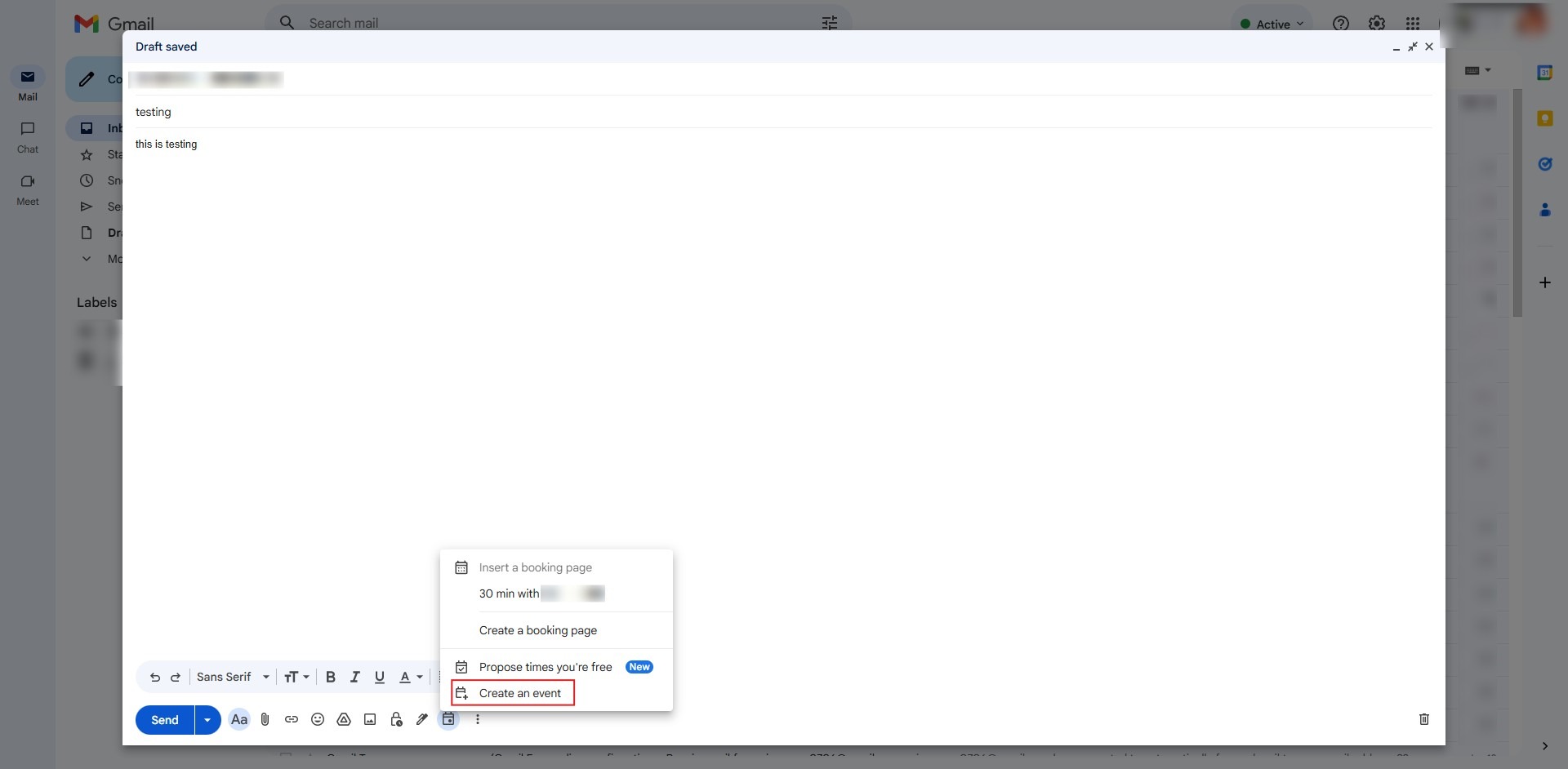The width and height of the screenshot is (1568, 769).
Task: Toggle bold formatting
Action: [x=331, y=677]
